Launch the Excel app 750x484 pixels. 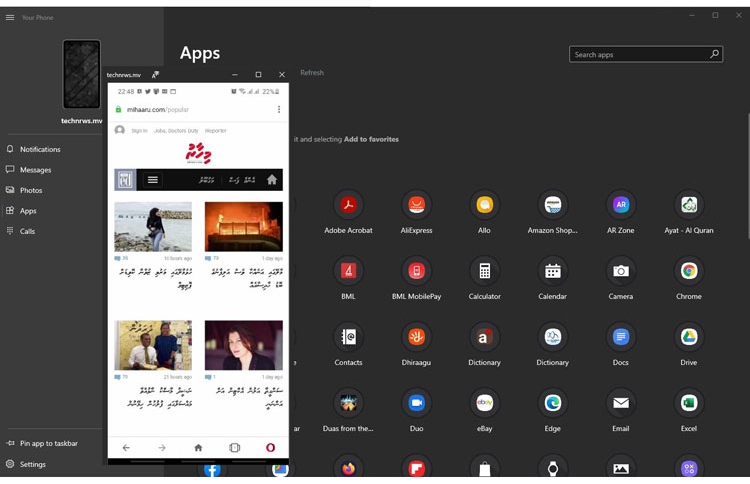pos(688,404)
